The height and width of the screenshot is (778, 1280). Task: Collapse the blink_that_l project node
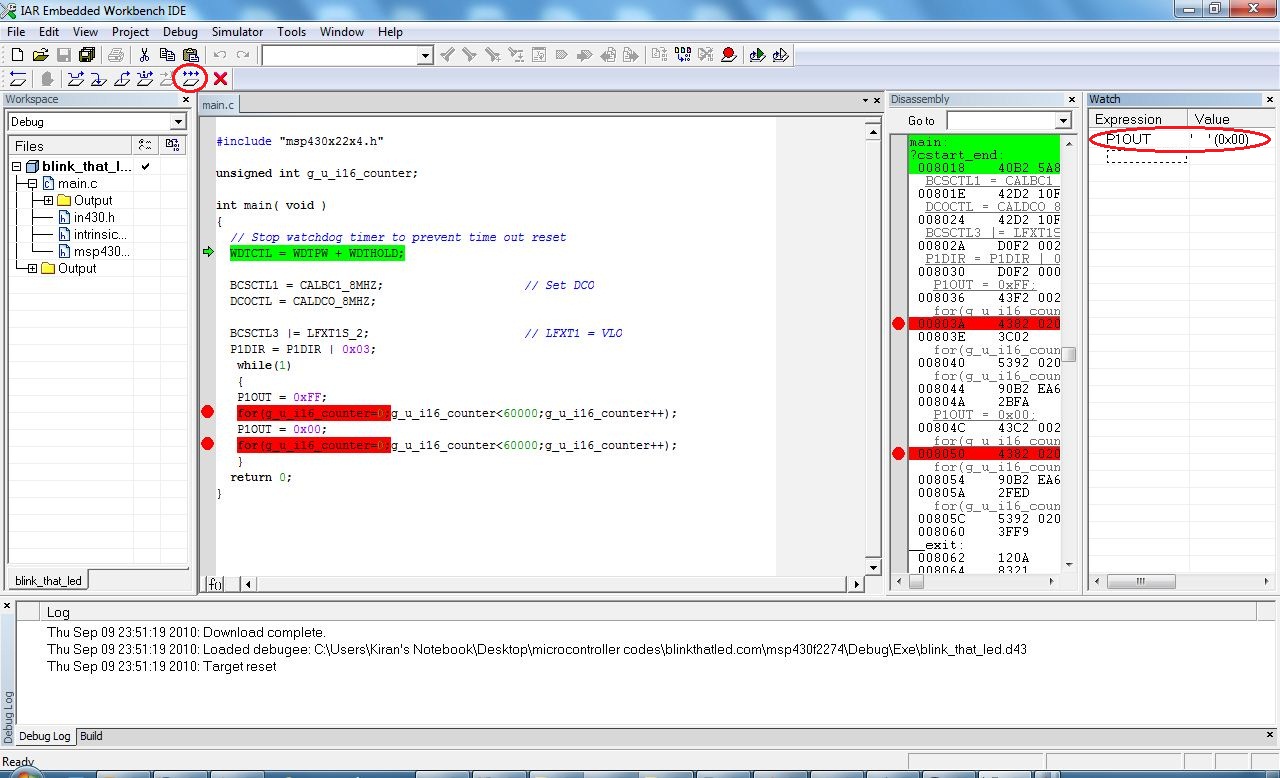pyautogui.click(x=16, y=167)
